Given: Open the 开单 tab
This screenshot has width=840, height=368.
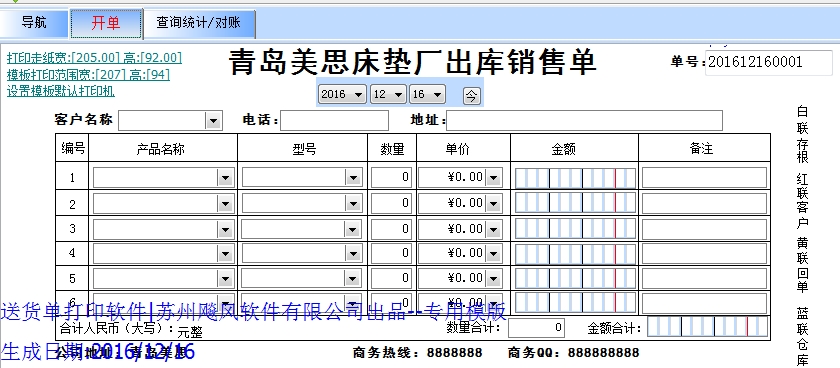Looking at the screenshot, I should (x=106, y=23).
